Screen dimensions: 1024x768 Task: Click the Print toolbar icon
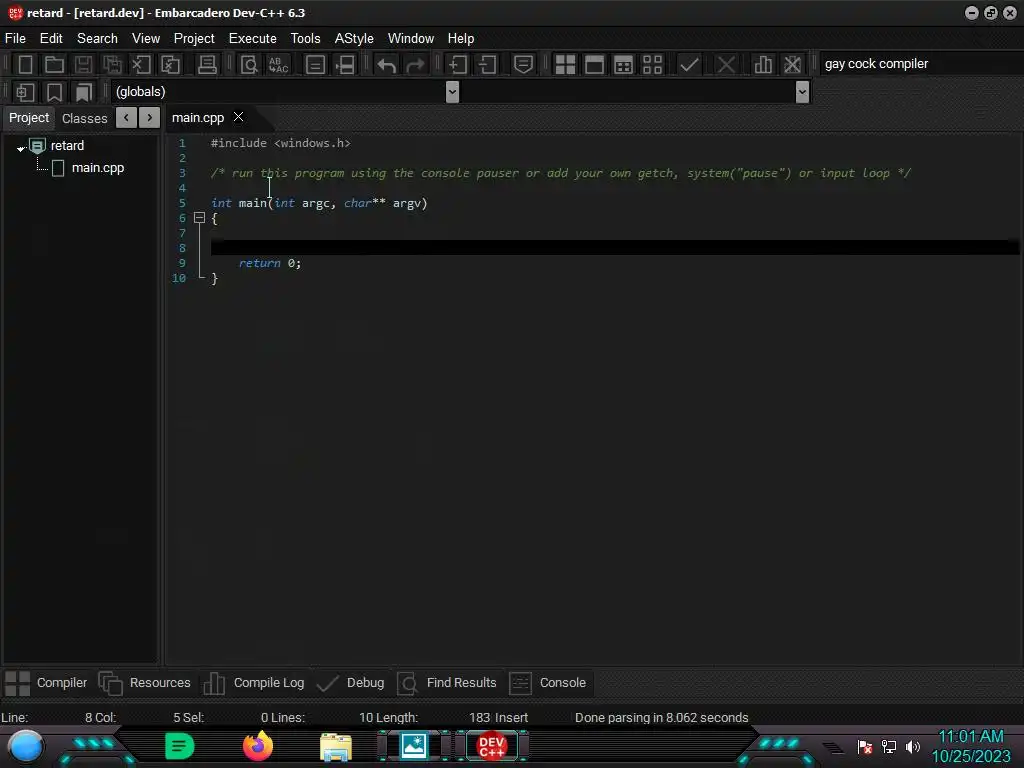pyautogui.click(x=207, y=64)
